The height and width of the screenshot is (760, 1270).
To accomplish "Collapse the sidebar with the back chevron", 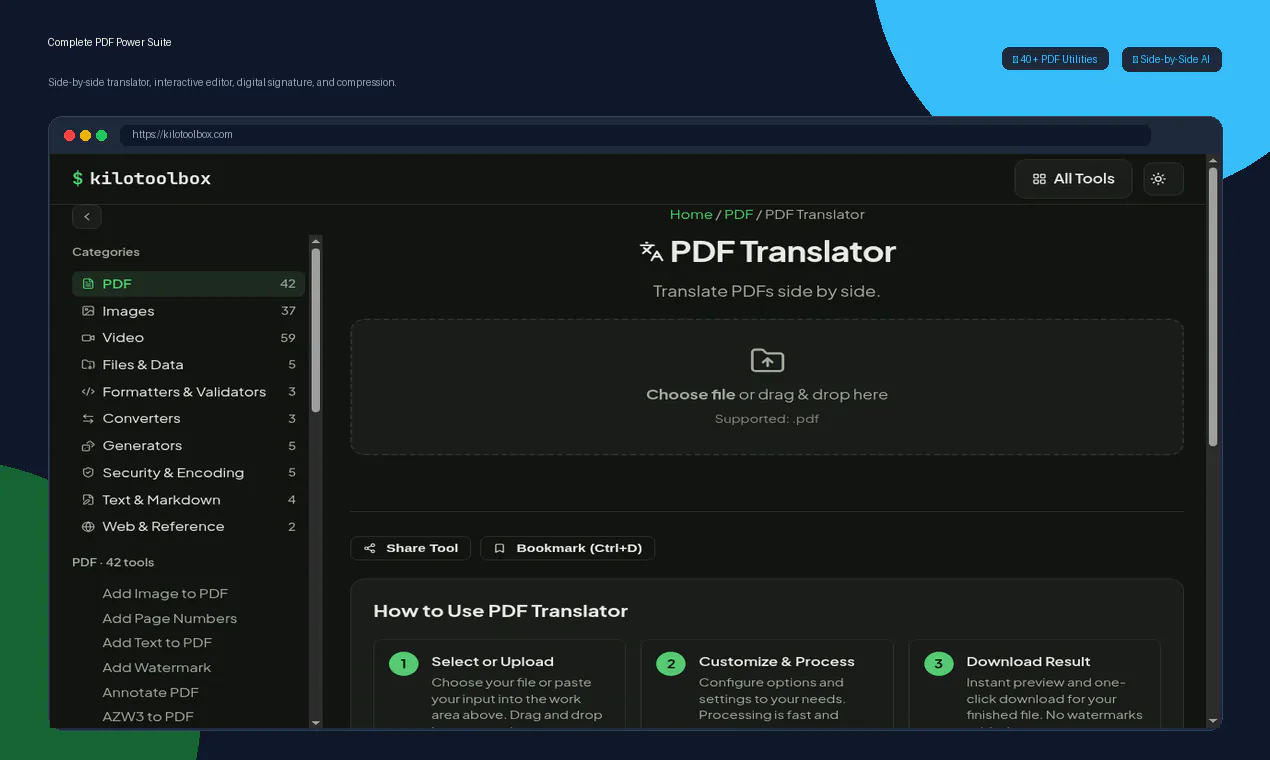I will click(x=87, y=216).
